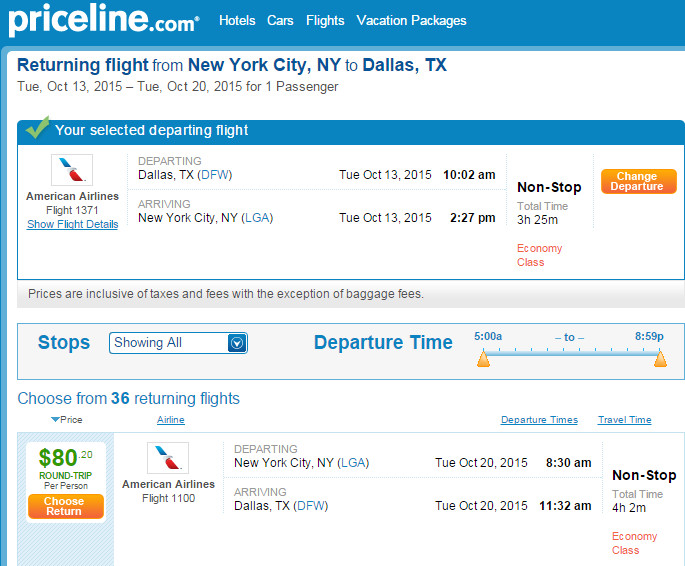This screenshot has height=566, width=685.
Task: Click the right 8:59p departure time slider handle
Action: pyautogui.click(x=660, y=358)
